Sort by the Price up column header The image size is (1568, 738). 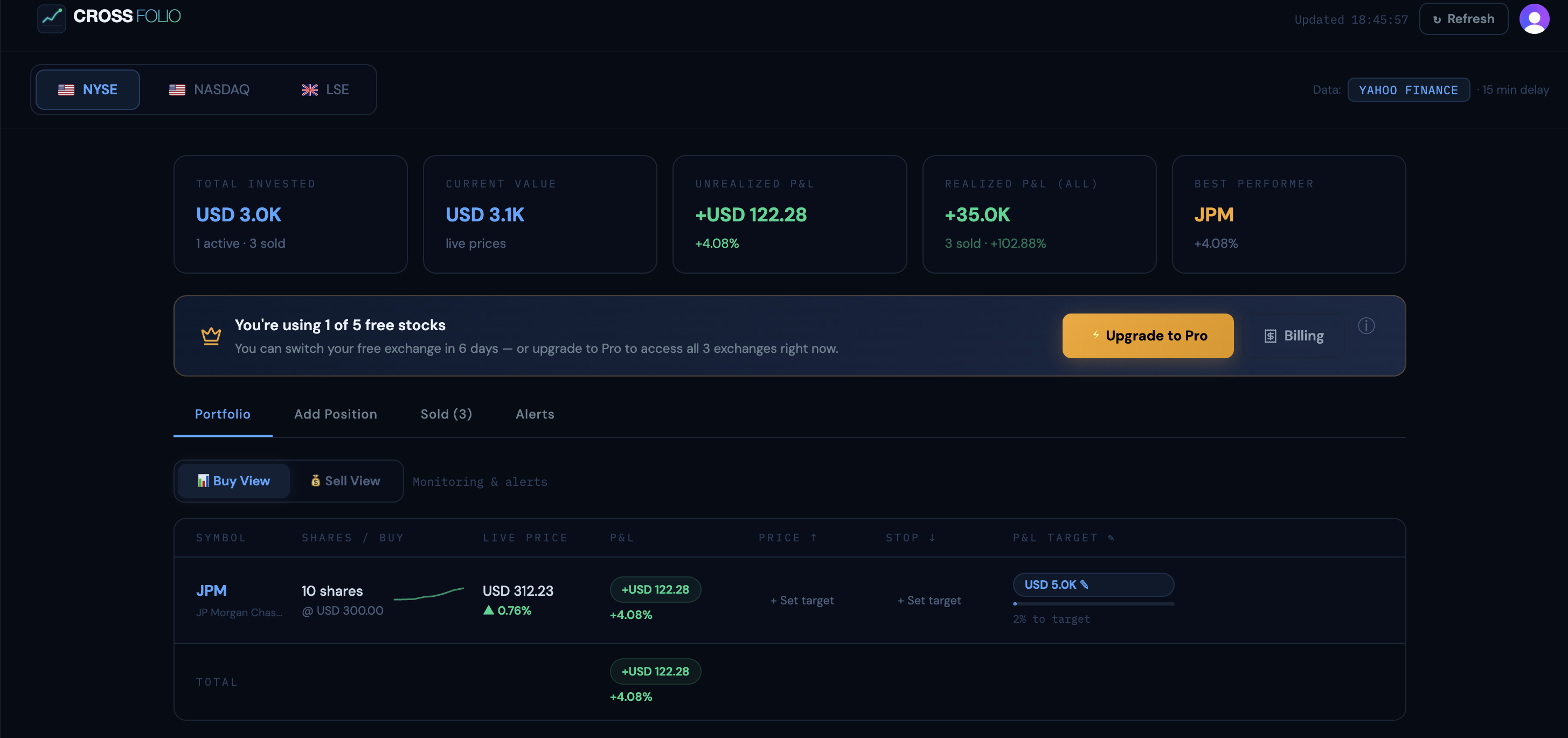coord(787,538)
